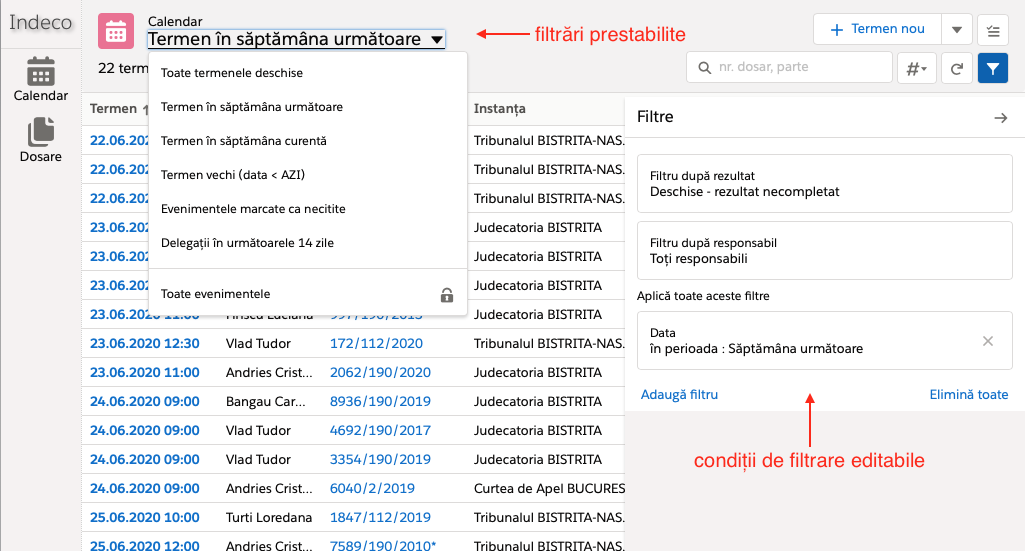The height and width of the screenshot is (551, 1025).
Task: Click the lock icon beside Toate evenimentele
Action: pyautogui.click(x=447, y=295)
